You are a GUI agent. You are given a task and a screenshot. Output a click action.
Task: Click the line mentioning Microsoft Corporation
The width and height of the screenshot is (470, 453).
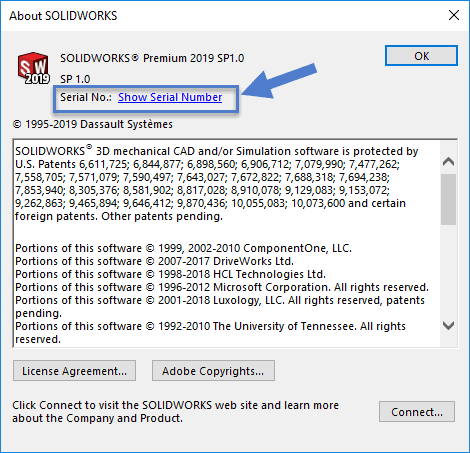(222, 287)
